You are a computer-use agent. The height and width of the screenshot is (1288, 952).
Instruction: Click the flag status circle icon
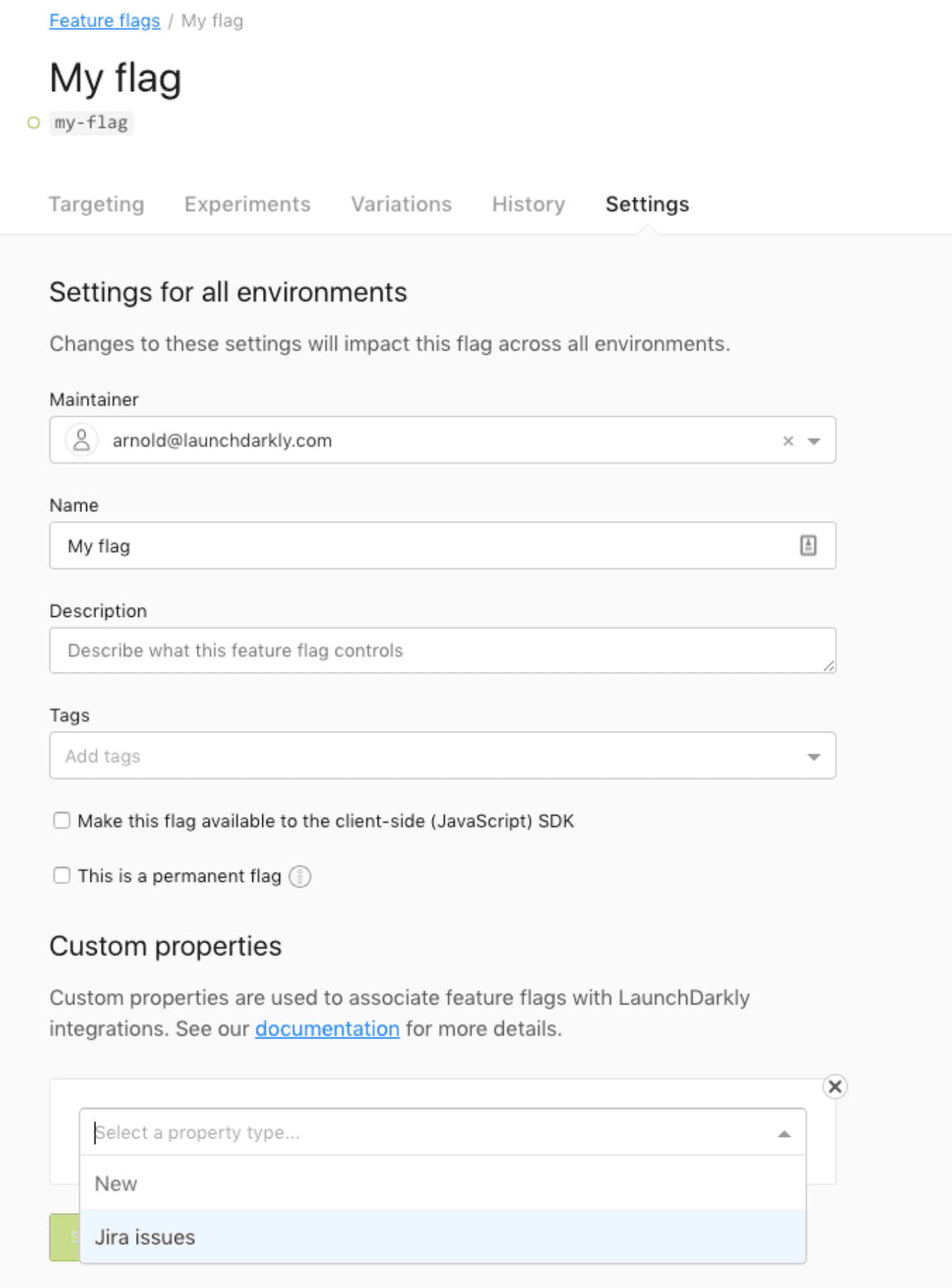33,123
